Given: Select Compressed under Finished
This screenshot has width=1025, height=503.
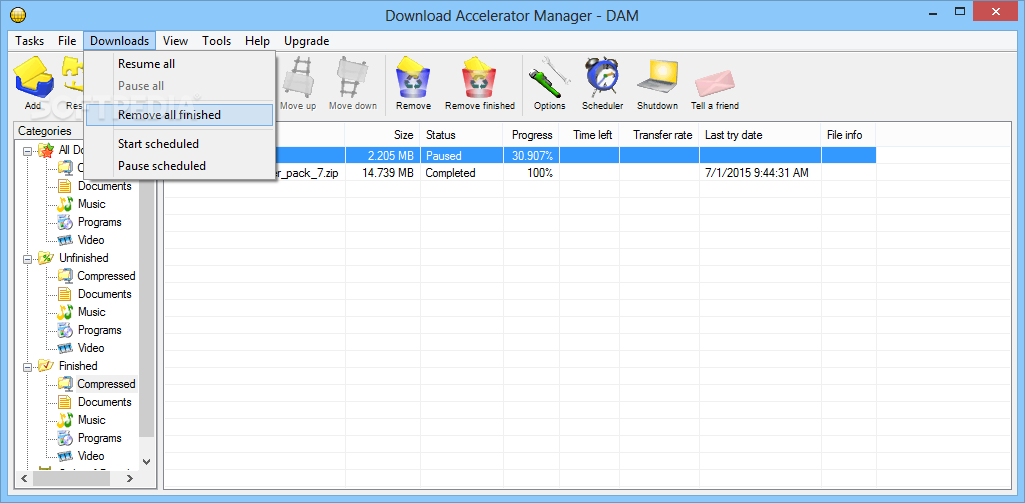Looking at the screenshot, I should tap(106, 384).
